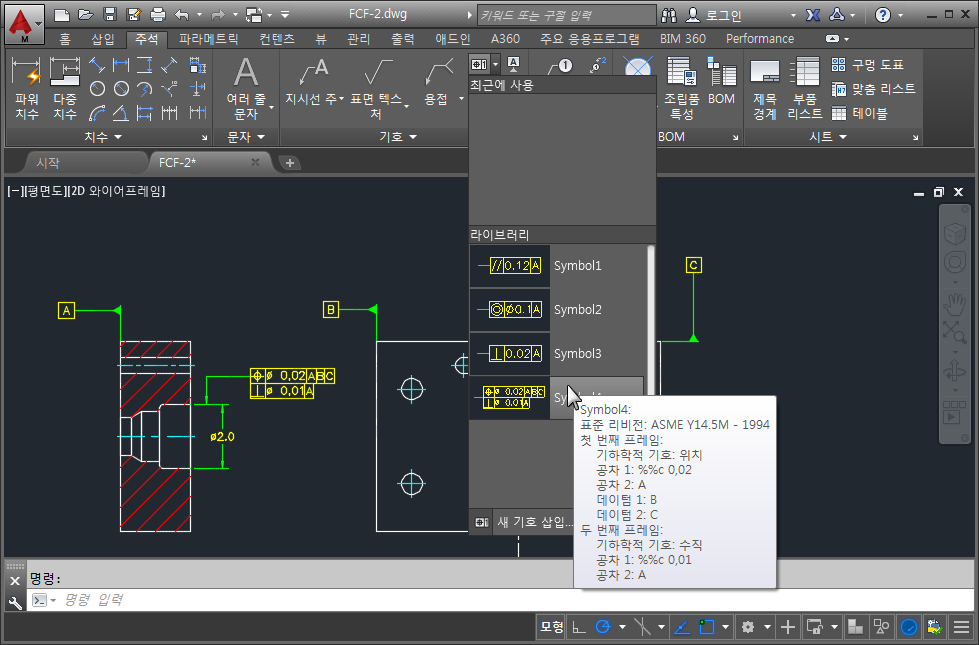Toggle hardware acceleration blue circle in status bar
This screenshot has width=979, height=645.
909,626
